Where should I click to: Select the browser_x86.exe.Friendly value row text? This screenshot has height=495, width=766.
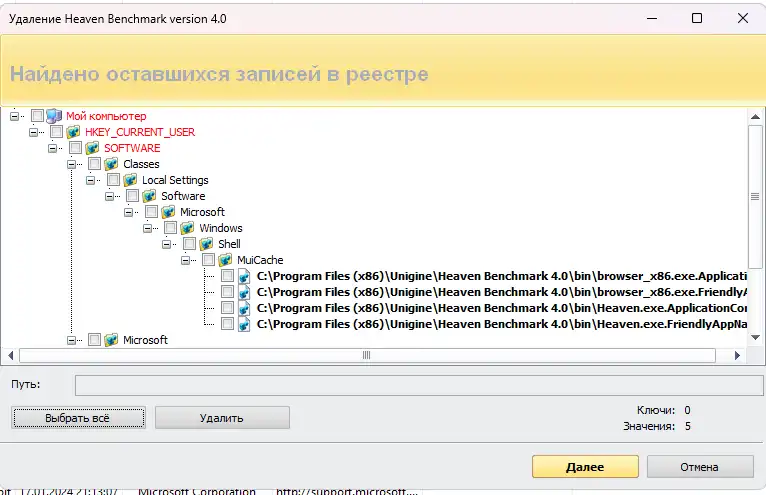click(x=502, y=292)
